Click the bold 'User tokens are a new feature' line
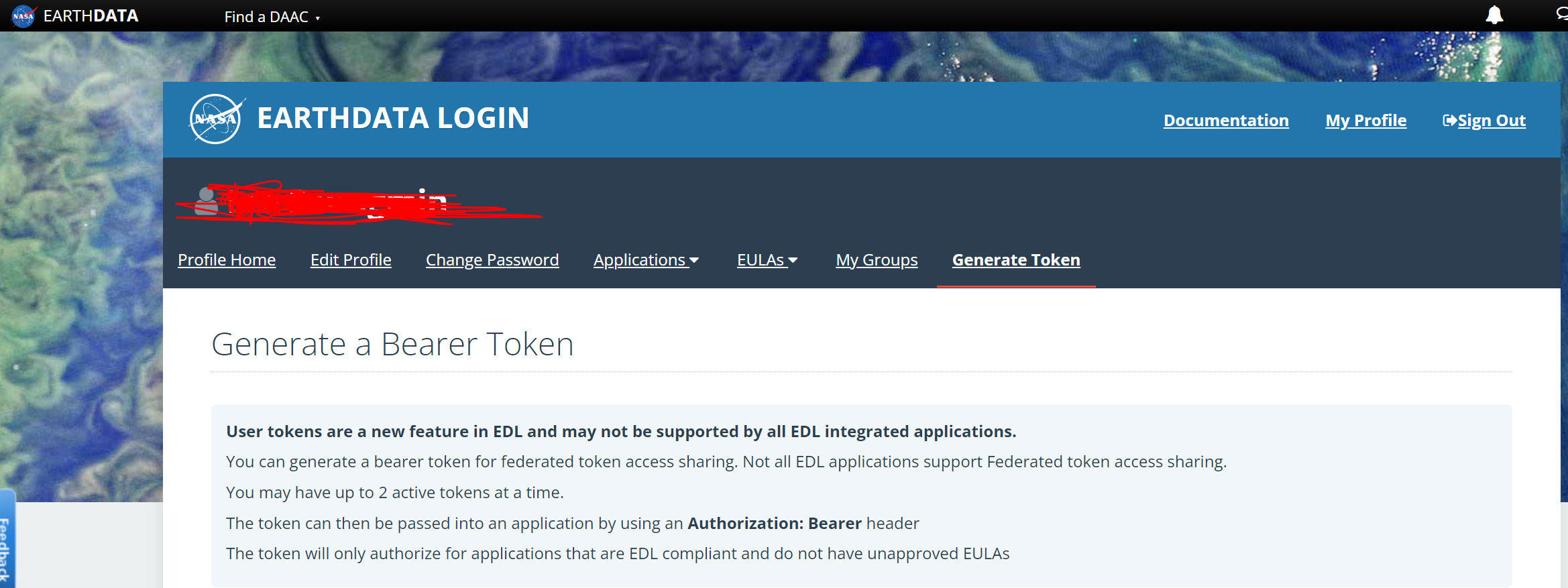1568x588 pixels. pyautogui.click(x=621, y=432)
